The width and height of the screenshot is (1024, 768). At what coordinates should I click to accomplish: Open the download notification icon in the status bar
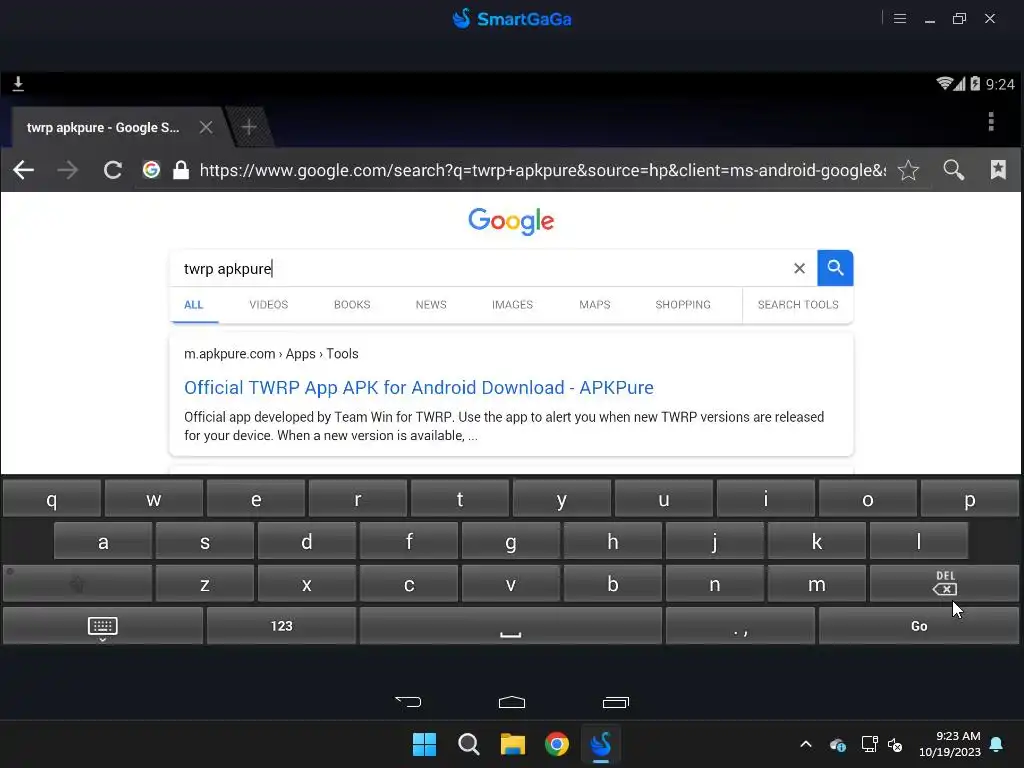[x=18, y=84]
